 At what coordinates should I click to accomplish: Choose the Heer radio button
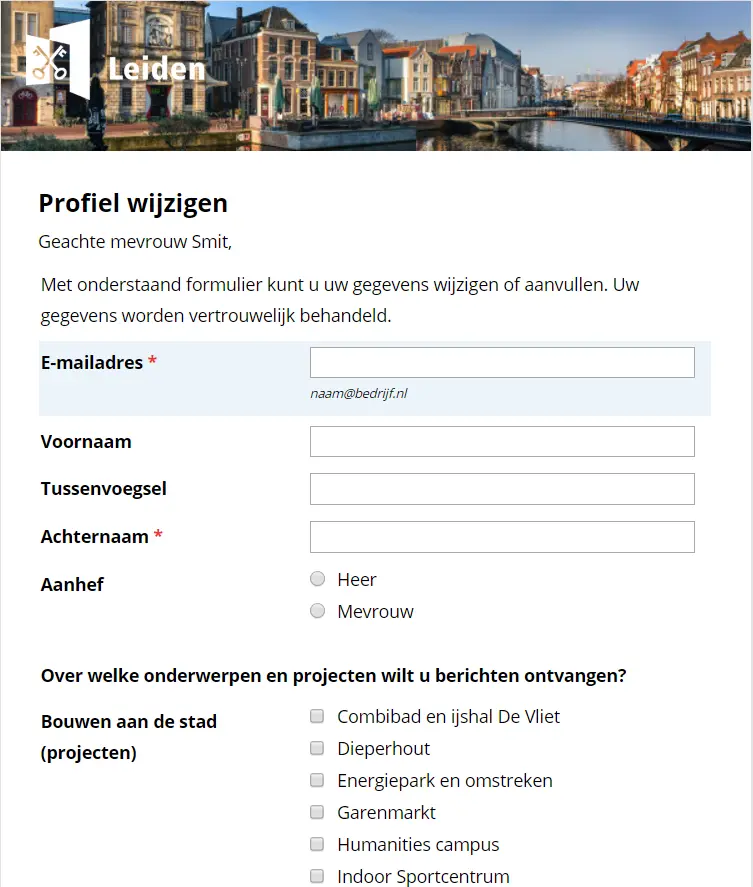pos(318,579)
